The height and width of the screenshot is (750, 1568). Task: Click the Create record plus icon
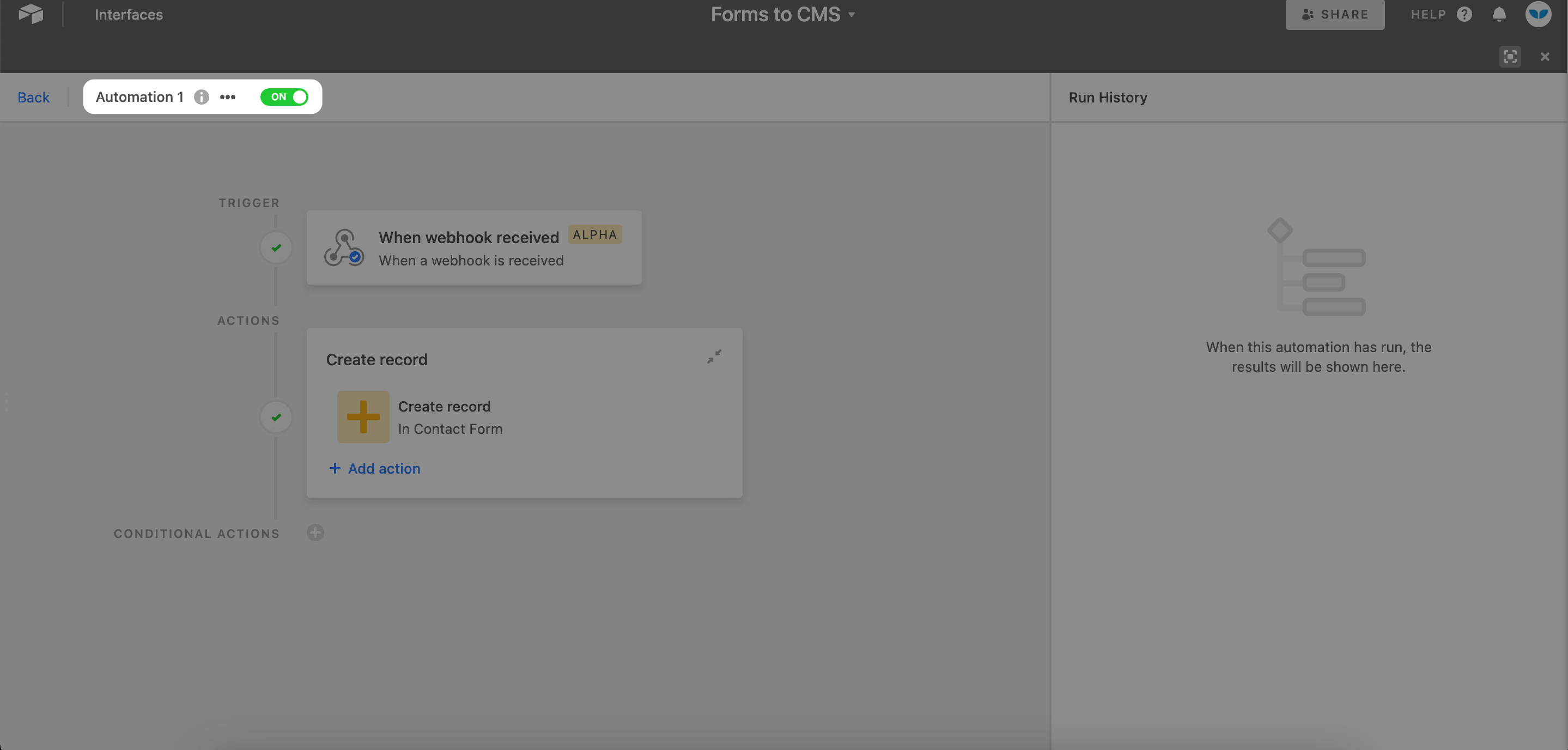363,417
